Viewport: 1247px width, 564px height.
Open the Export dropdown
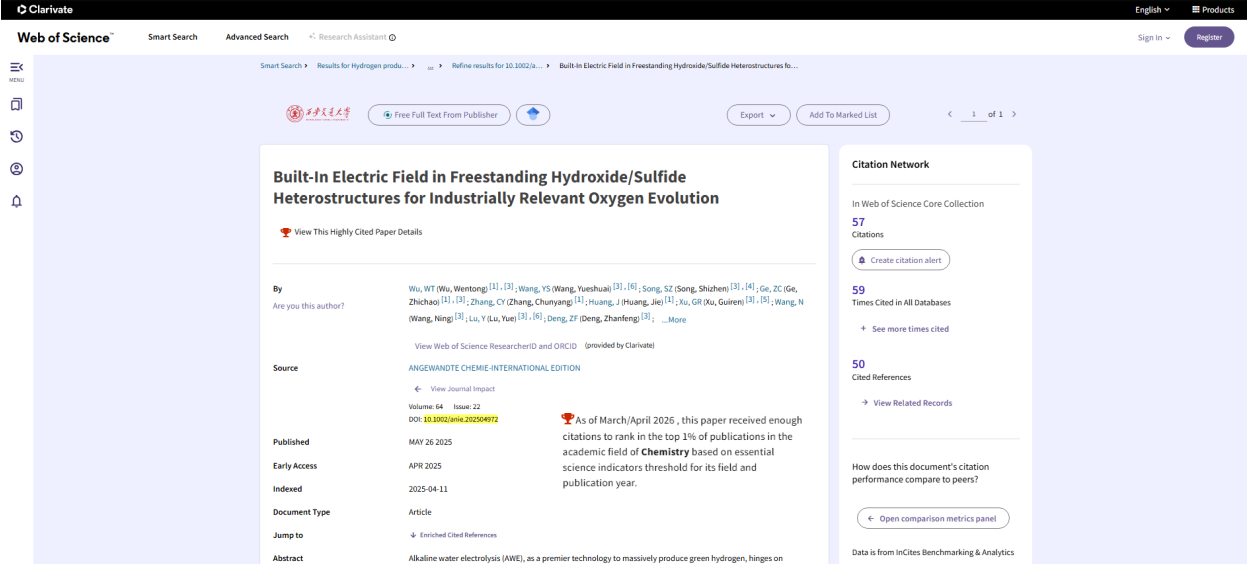point(758,115)
